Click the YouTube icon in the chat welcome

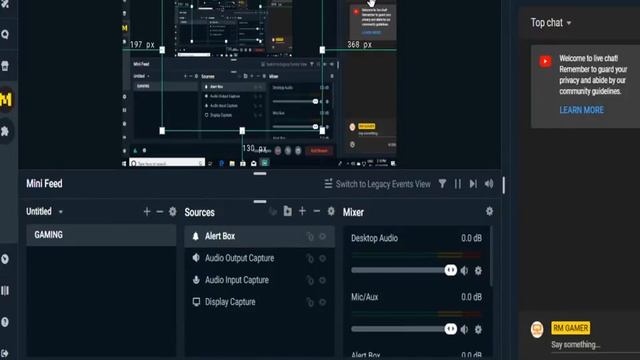[x=546, y=62]
